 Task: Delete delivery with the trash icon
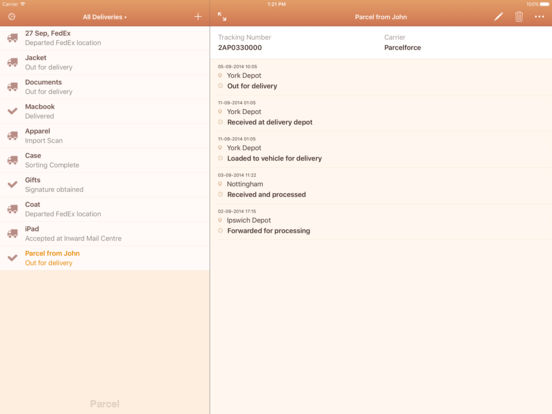click(x=519, y=17)
